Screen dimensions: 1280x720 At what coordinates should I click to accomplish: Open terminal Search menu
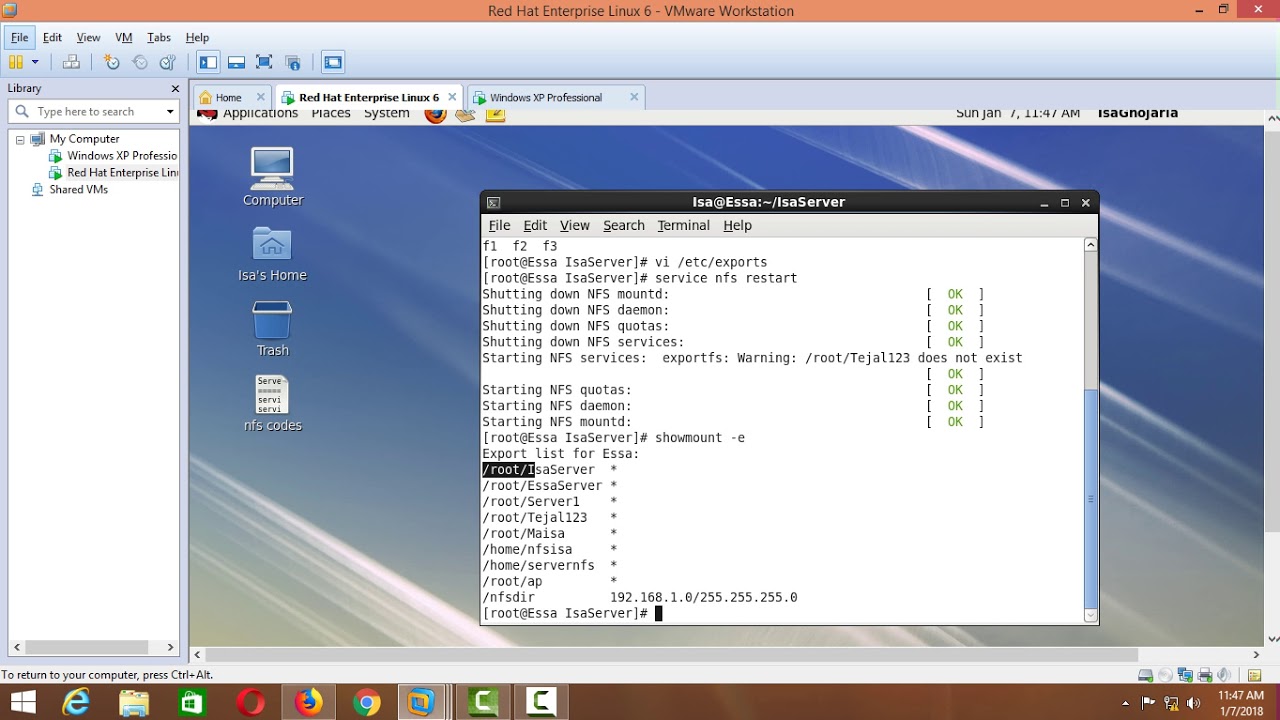tap(624, 225)
